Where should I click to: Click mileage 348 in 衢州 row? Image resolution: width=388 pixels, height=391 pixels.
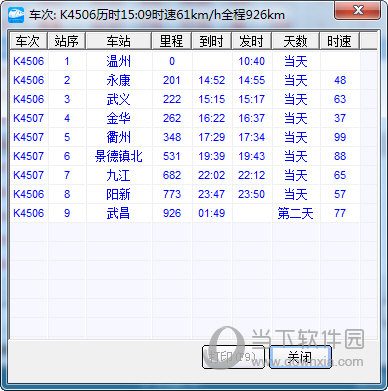point(172,137)
